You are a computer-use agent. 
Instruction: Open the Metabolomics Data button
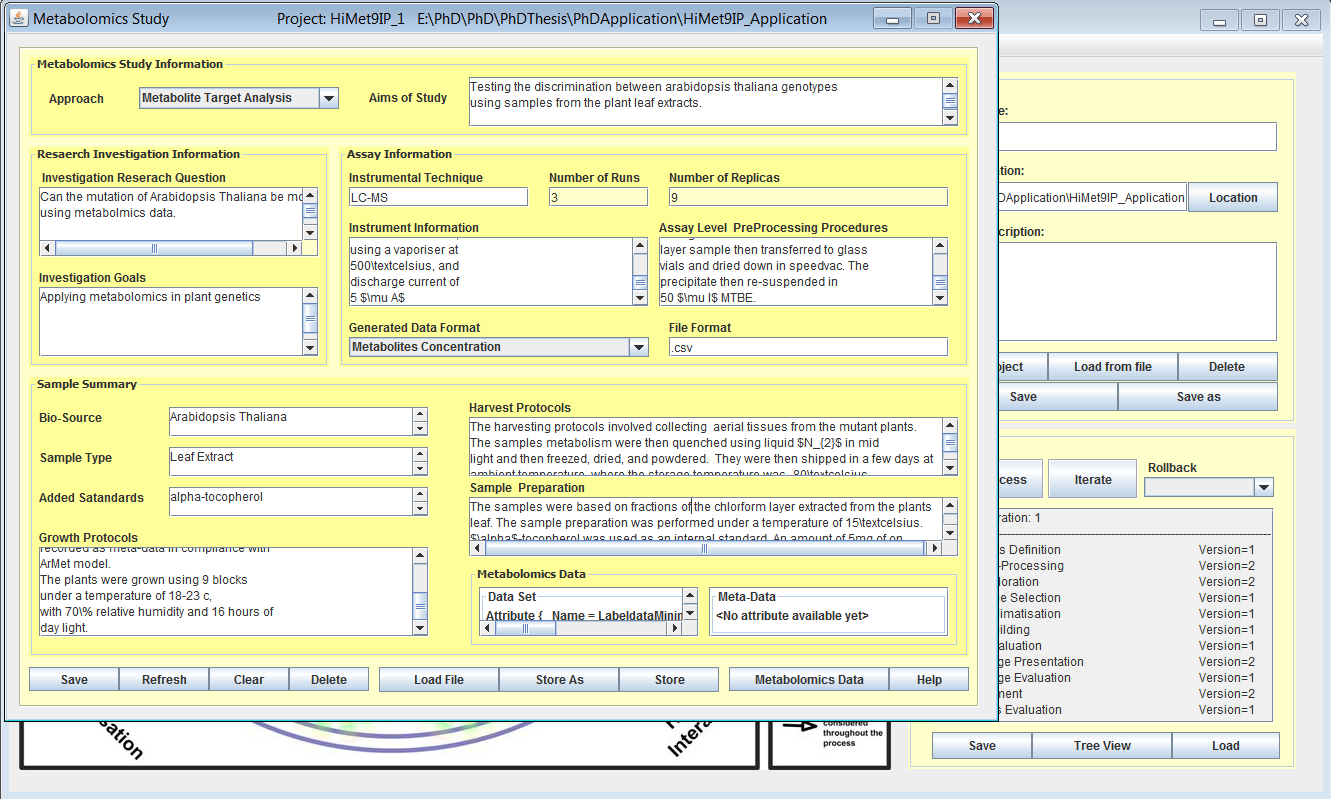(808, 680)
